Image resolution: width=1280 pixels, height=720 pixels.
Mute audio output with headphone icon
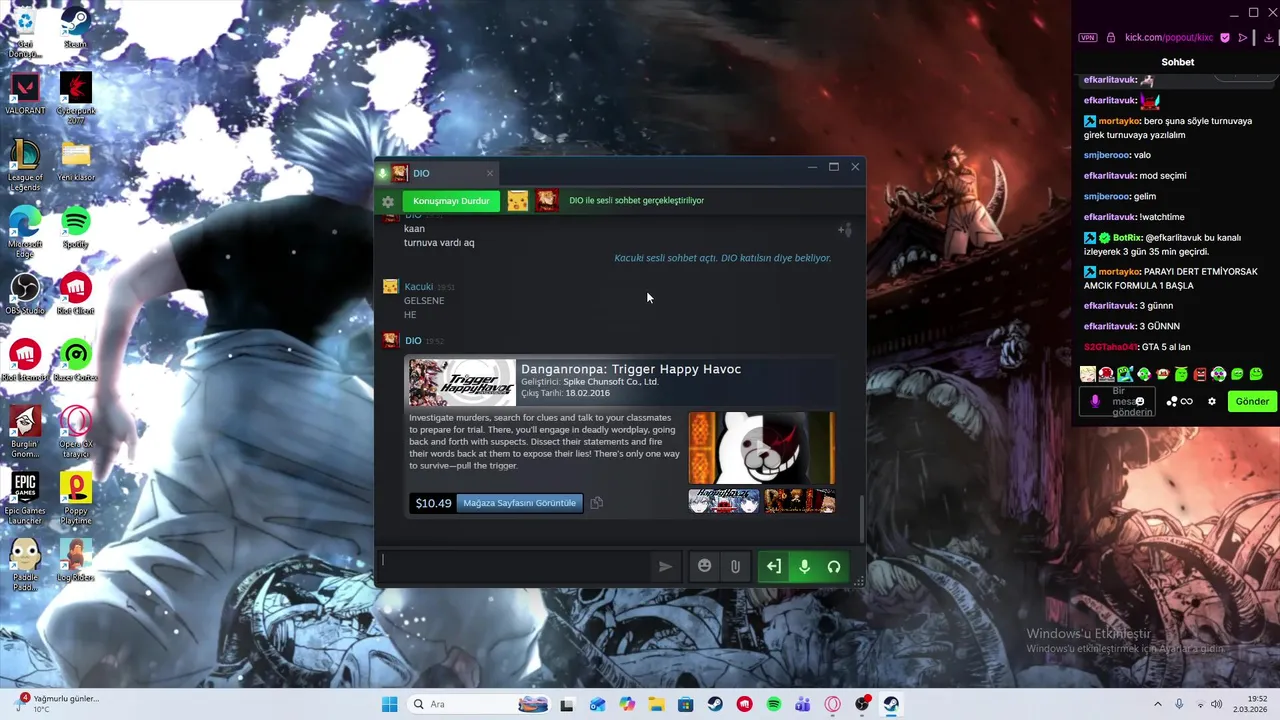point(834,567)
